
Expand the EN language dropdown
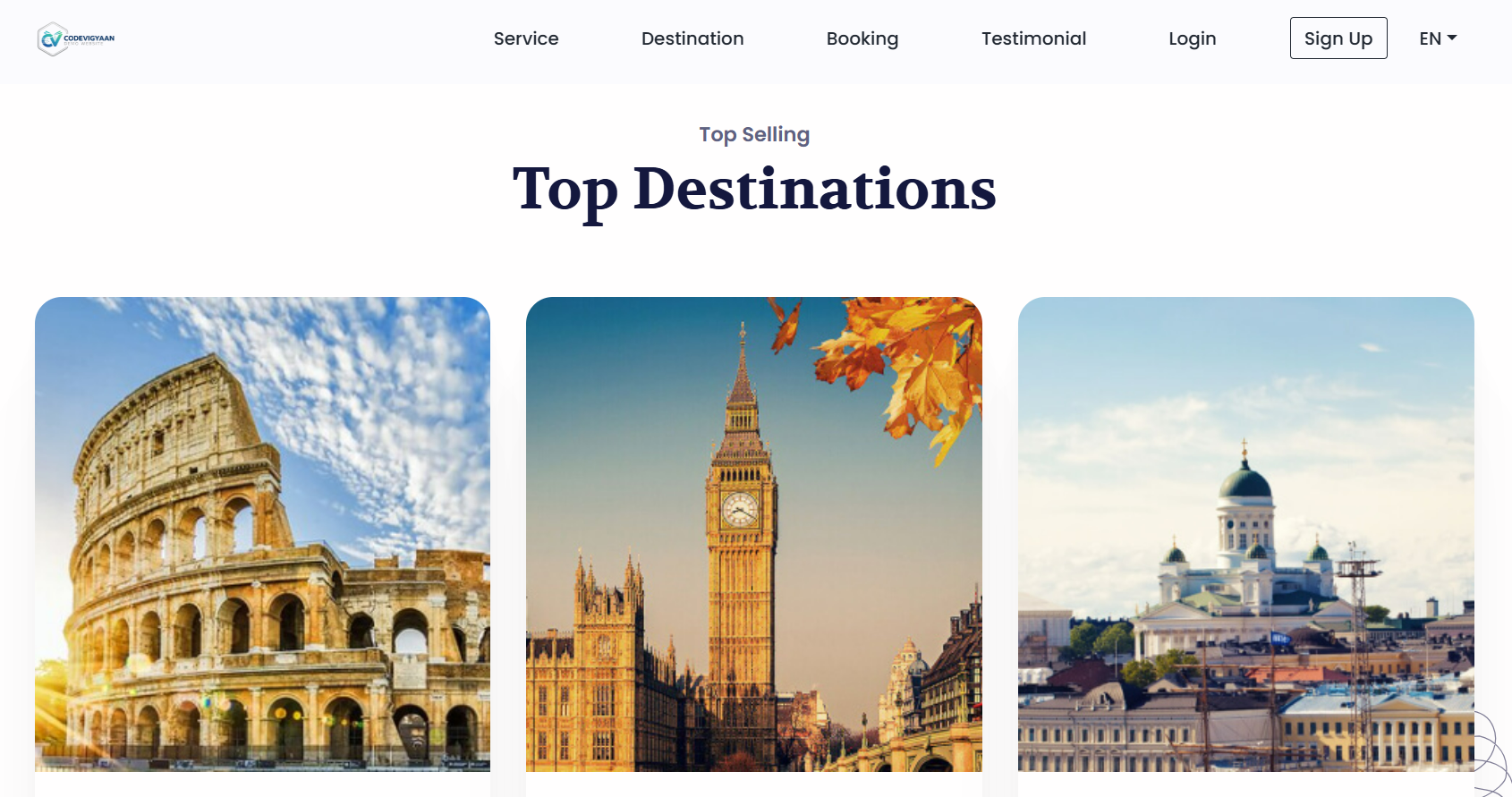(x=1438, y=38)
